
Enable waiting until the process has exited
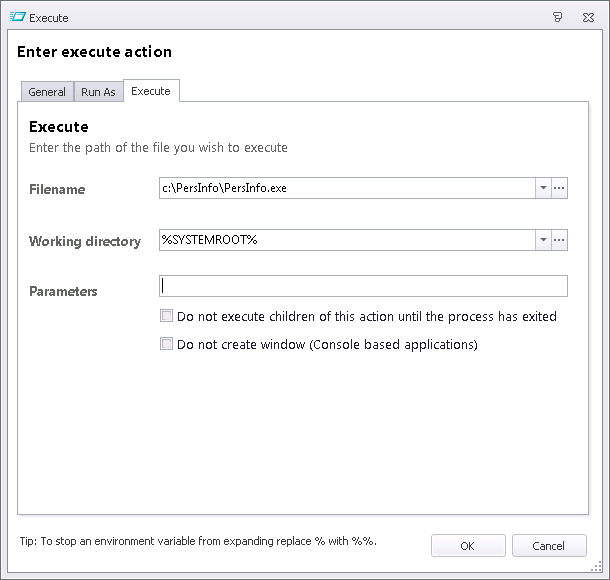pyautogui.click(x=167, y=315)
